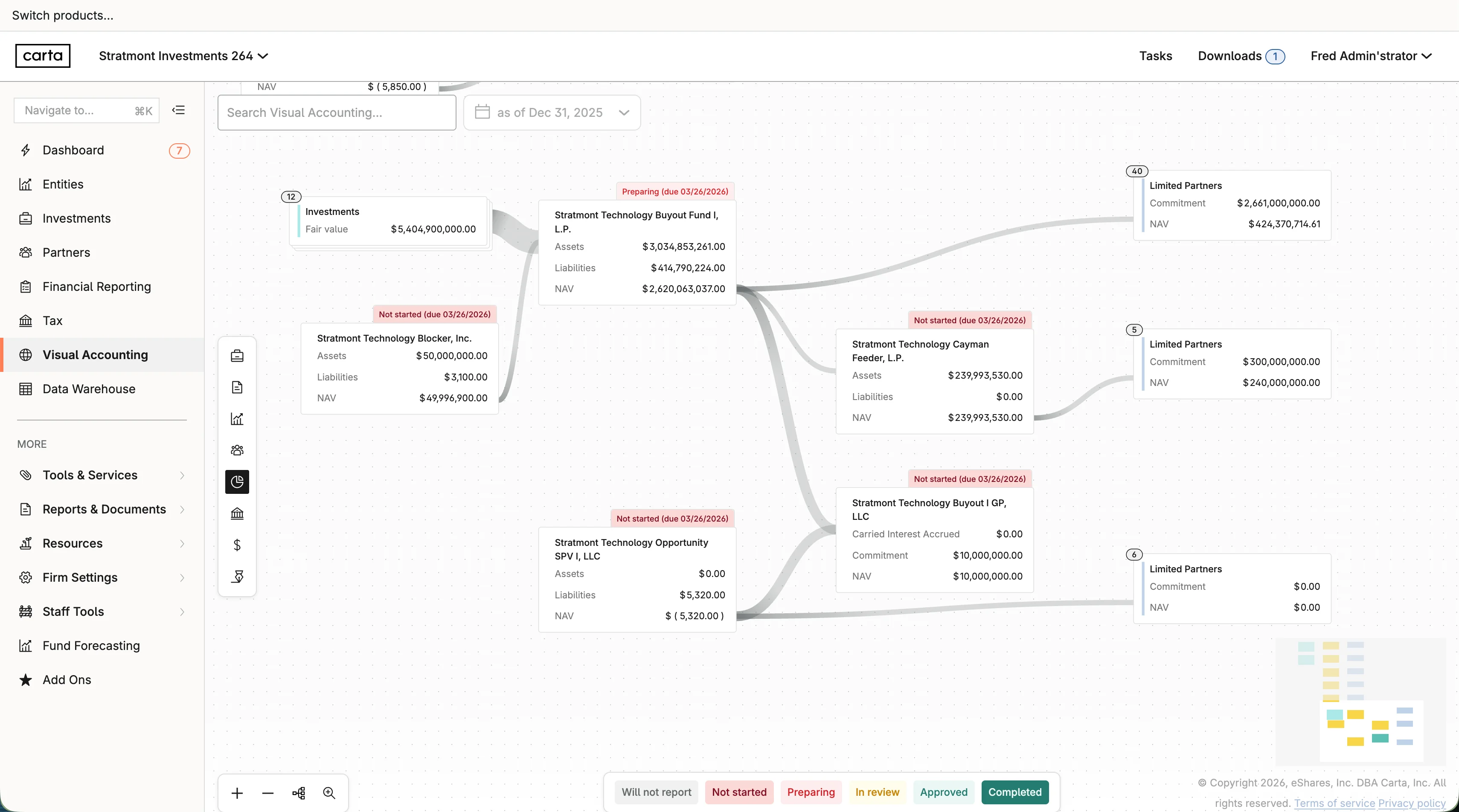Click the Dashboard lightning bolt icon
The width and height of the screenshot is (1459, 812).
tap(26, 150)
